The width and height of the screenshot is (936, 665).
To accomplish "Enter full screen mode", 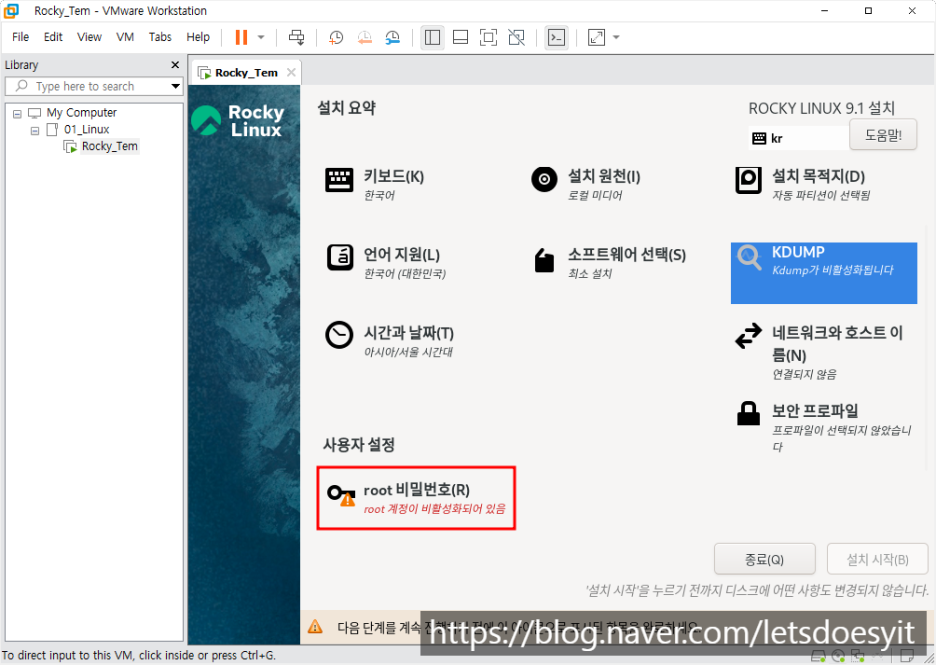I will [488, 37].
